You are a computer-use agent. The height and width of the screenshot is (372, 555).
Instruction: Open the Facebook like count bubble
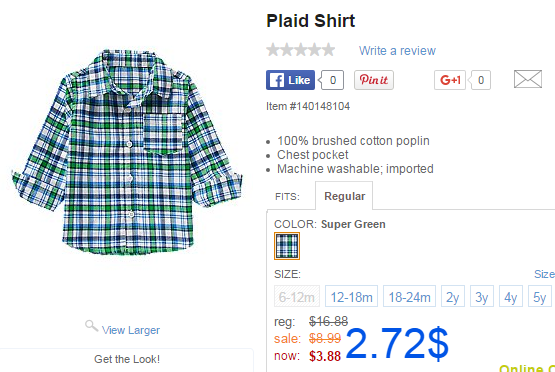[332, 80]
